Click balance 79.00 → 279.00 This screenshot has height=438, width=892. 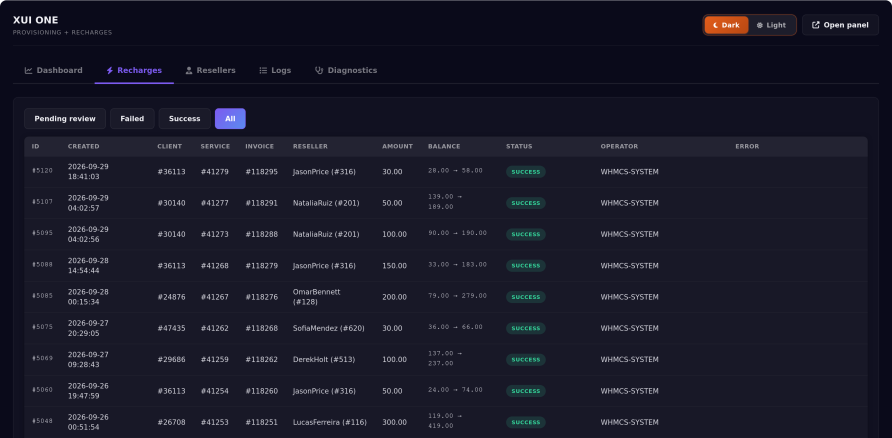coord(457,296)
